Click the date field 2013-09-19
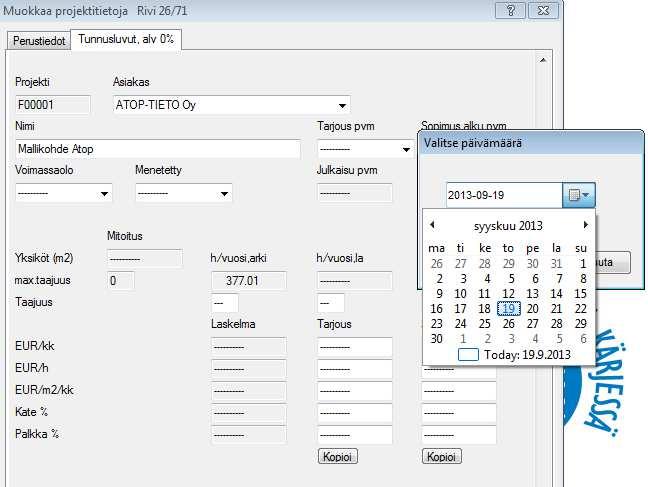This screenshot has height=487, width=648. coord(504,195)
